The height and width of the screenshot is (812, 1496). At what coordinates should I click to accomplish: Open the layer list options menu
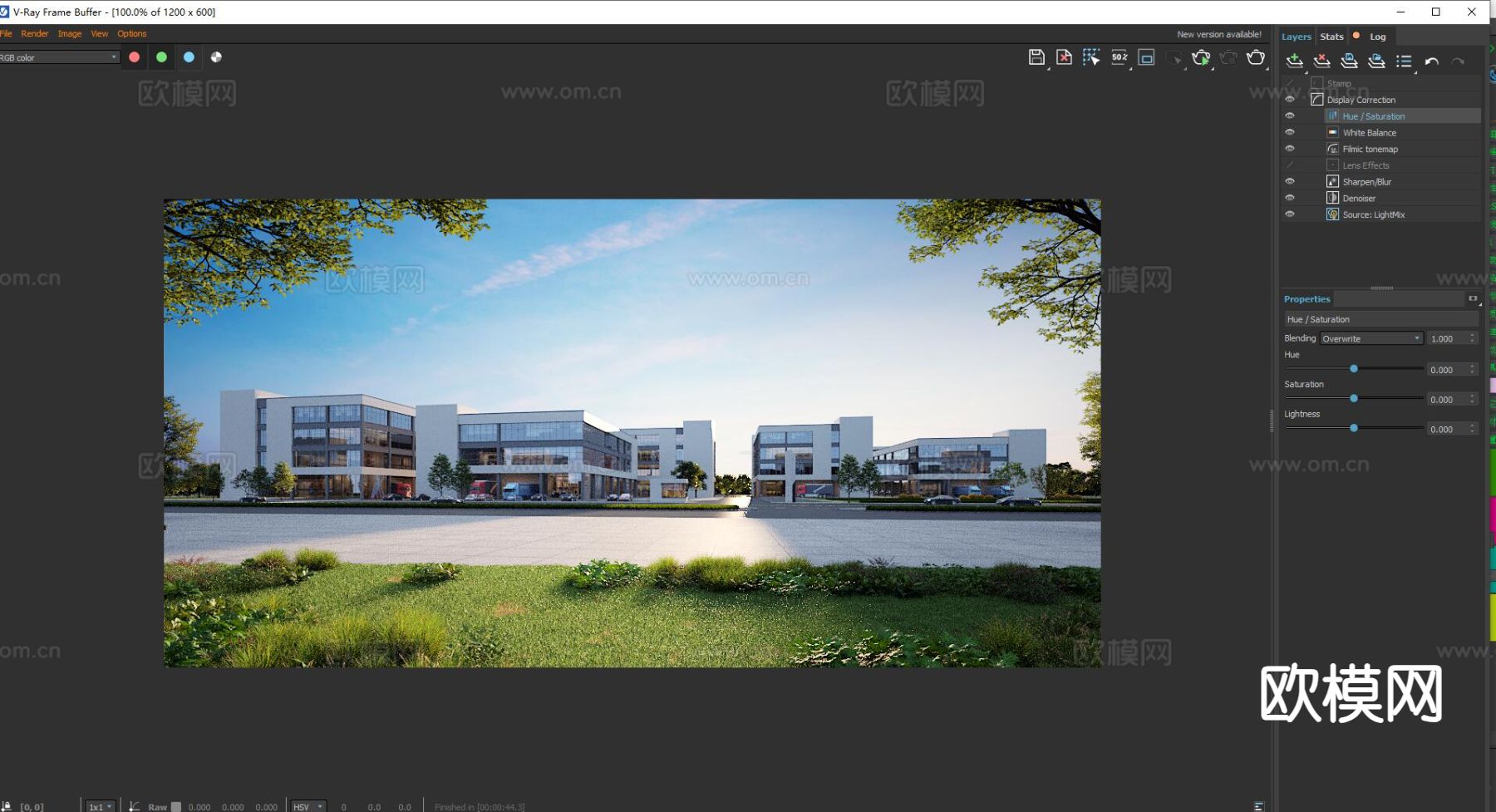coord(1404,61)
